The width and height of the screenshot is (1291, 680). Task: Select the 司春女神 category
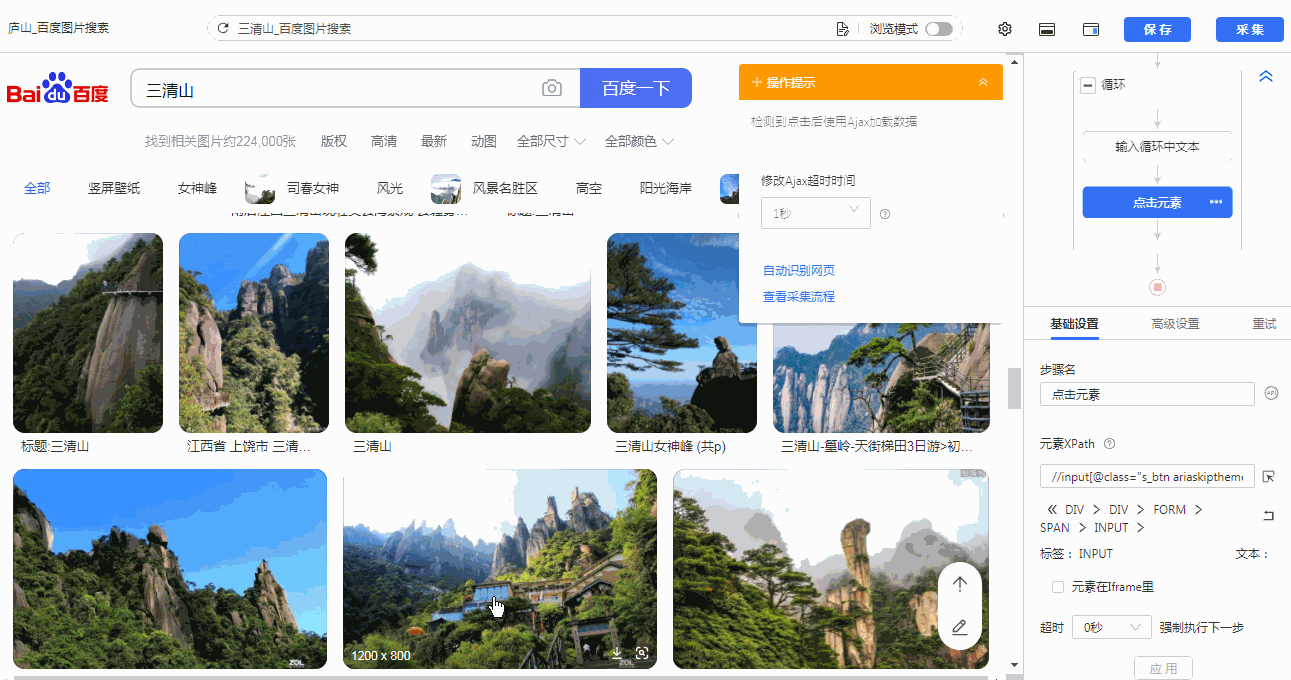pos(292,188)
